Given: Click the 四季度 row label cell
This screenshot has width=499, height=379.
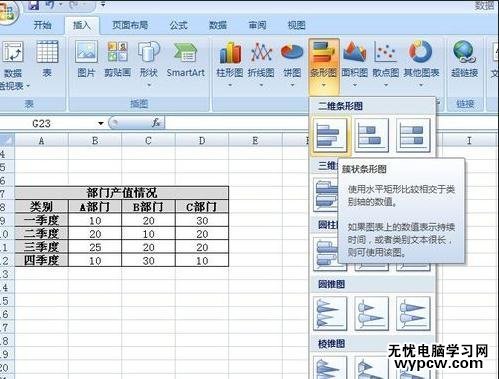Looking at the screenshot, I should 42,260.
